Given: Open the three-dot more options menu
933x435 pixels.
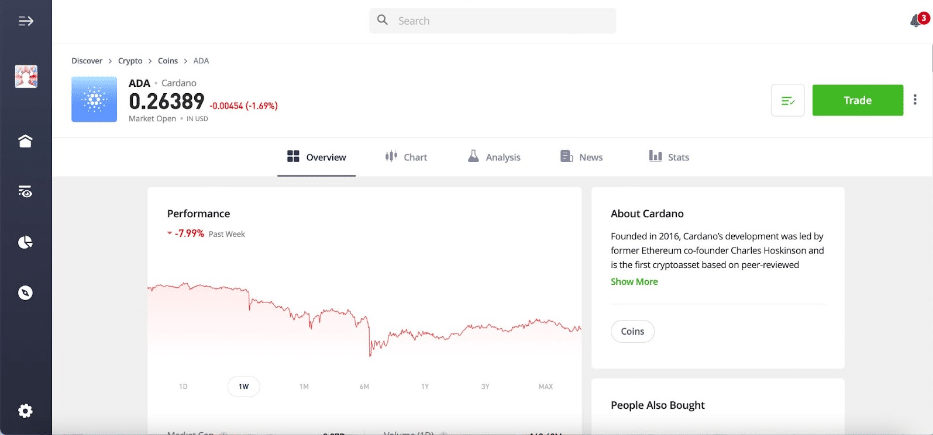Looking at the screenshot, I should pyautogui.click(x=915, y=100).
